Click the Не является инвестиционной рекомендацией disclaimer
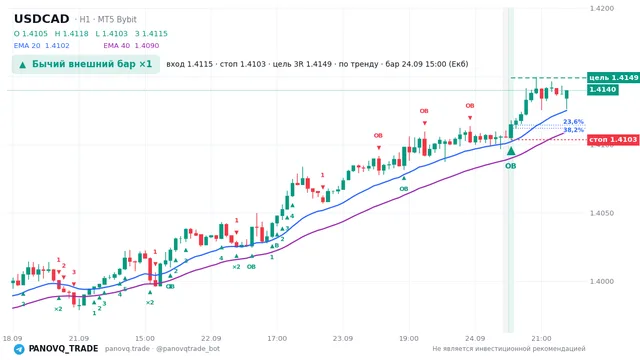The height and width of the screenshot is (360, 640). (x=509, y=349)
